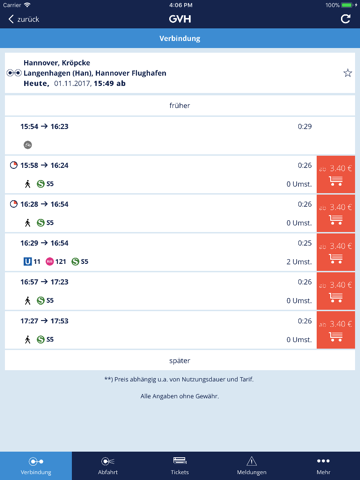Viewport: 360px width, 480px height.
Task: Swap start and destination stop icon
Action: click(x=14, y=73)
